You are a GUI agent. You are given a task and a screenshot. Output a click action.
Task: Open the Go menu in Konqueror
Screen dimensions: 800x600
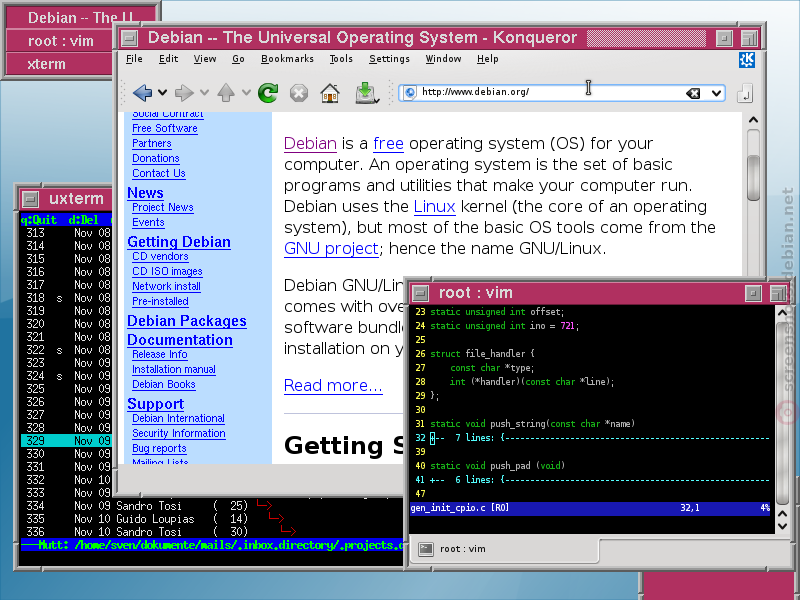point(238,59)
